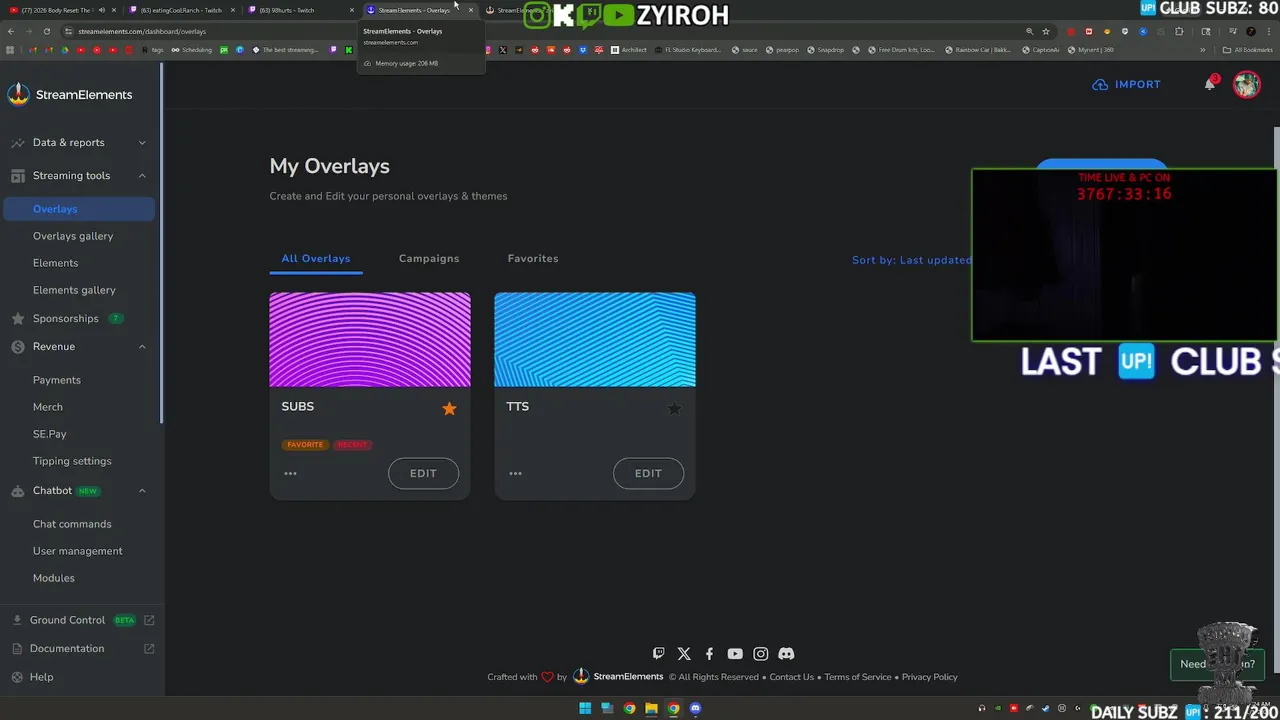The width and height of the screenshot is (1280, 720).
Task: Switch to the All Overlays tab
Action: click(316, 258)
